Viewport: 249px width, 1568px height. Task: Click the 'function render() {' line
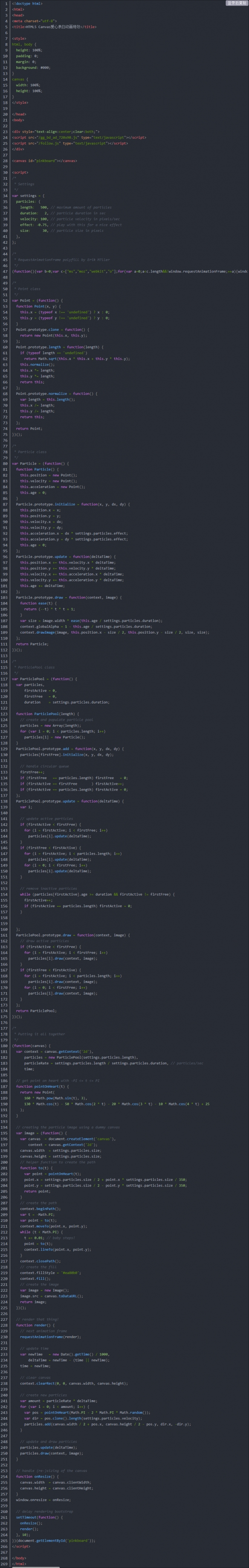(x=35, y=1326)
